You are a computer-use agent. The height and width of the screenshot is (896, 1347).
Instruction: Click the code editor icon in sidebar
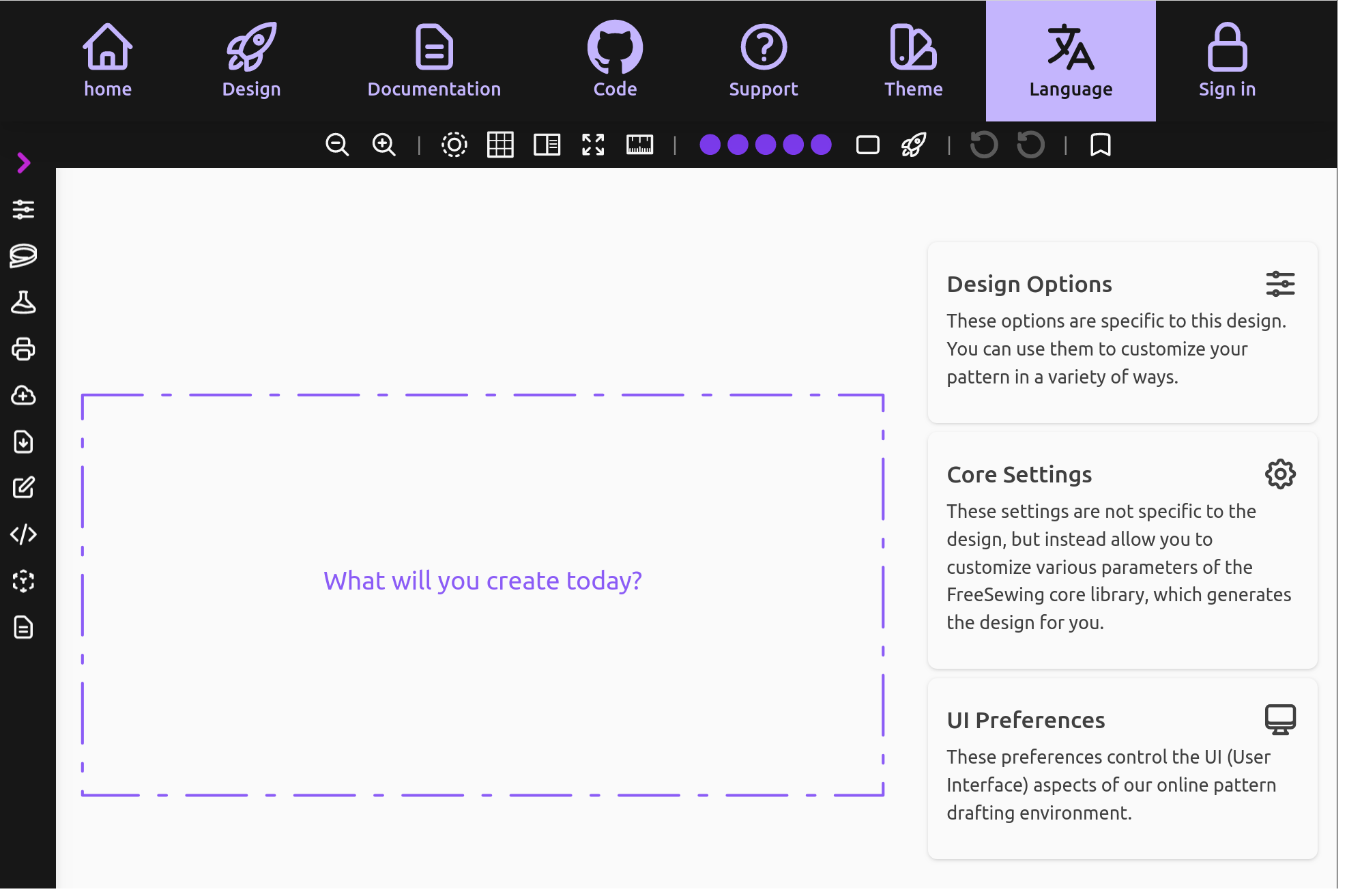[x=24, y=534]
